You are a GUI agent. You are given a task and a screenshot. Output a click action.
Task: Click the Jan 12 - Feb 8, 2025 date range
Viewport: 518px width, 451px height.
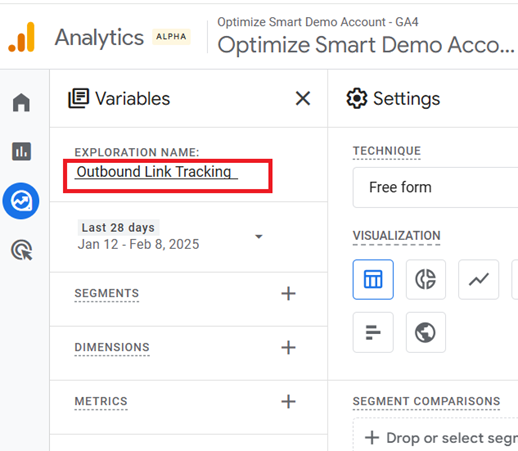pos(138,244)
